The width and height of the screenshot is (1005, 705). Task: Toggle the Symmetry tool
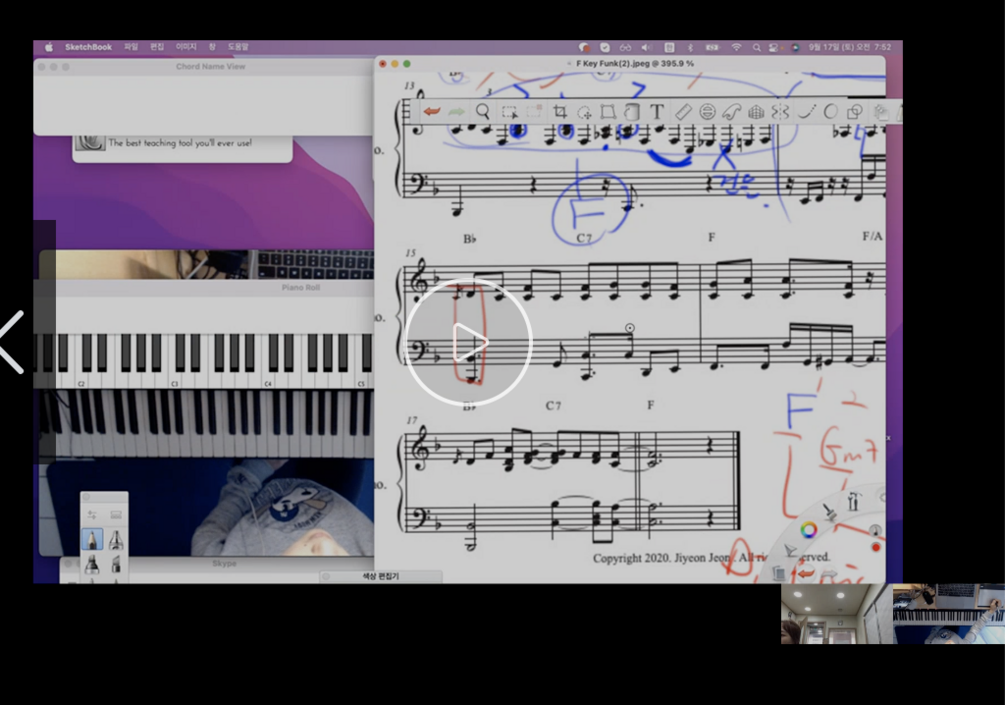coord(780,112)
